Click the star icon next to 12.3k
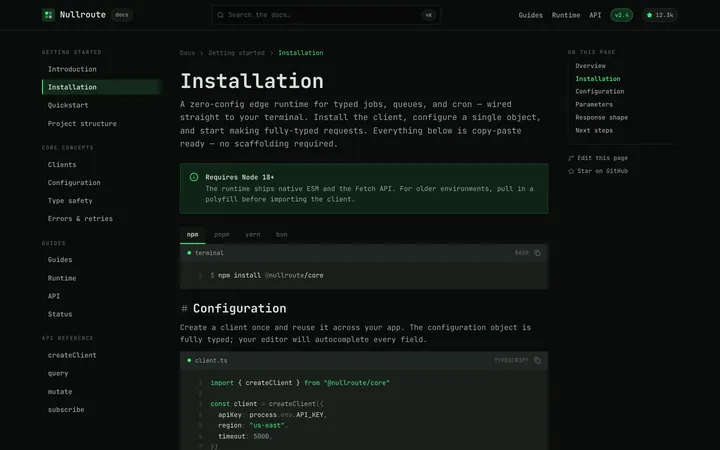 (x=649, y=15)
